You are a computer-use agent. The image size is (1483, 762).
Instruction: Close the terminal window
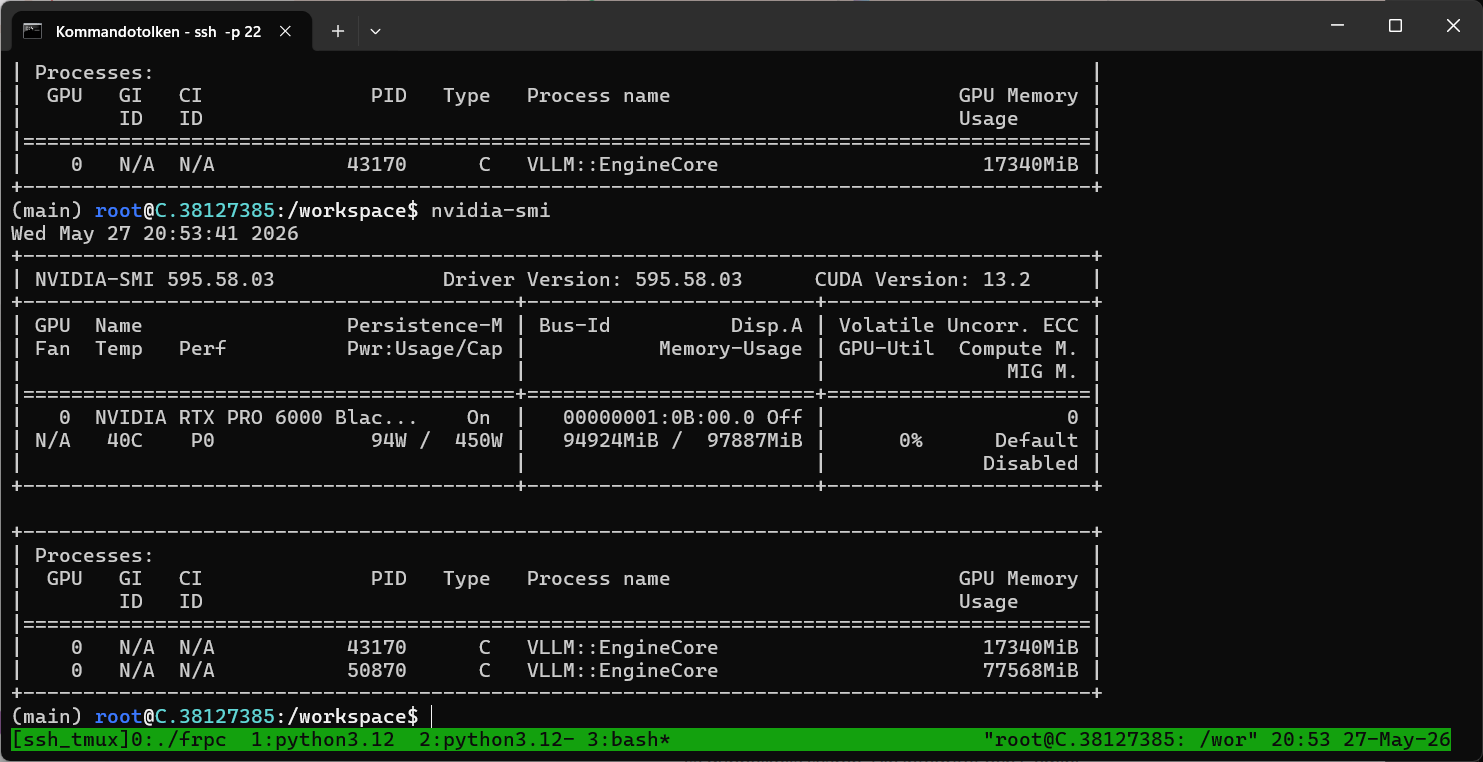(x=1453, y=26)
